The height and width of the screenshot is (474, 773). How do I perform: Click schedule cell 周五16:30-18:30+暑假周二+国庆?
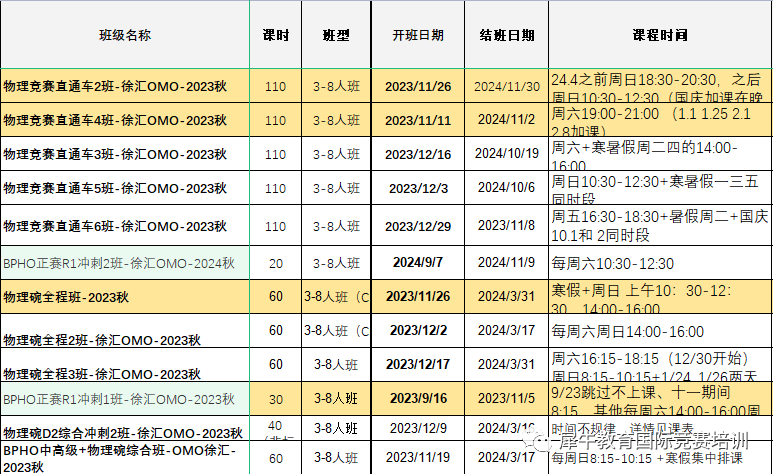pyautogui.click(x=660, y=225)
